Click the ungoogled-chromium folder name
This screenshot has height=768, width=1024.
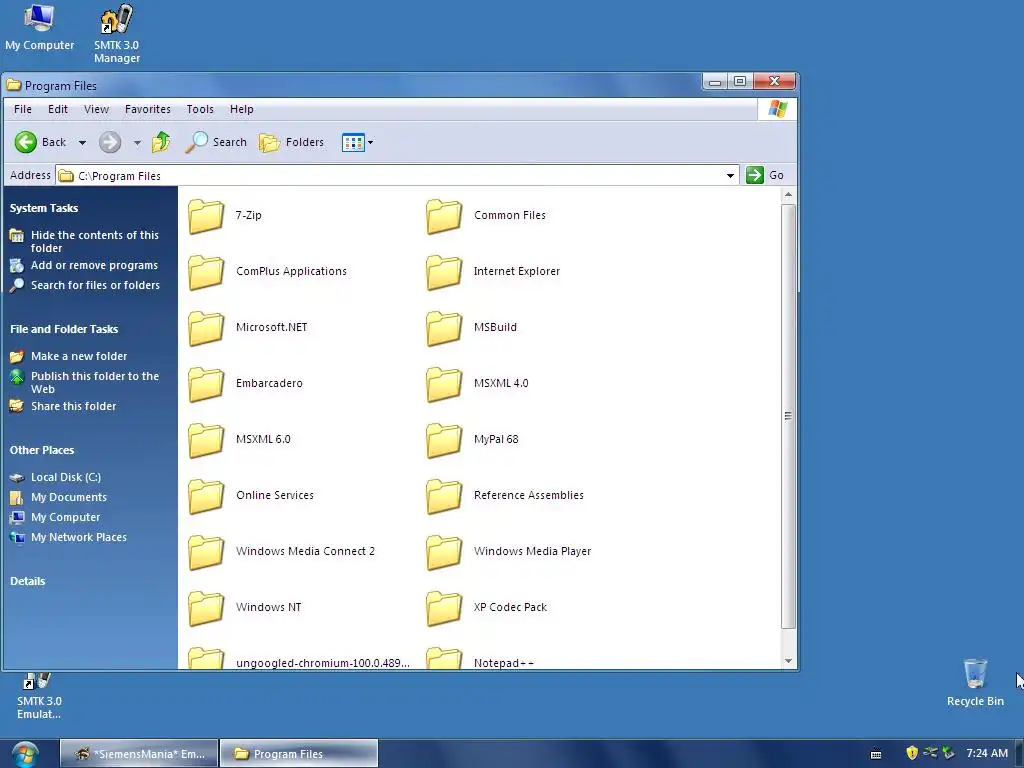[323, 663]
